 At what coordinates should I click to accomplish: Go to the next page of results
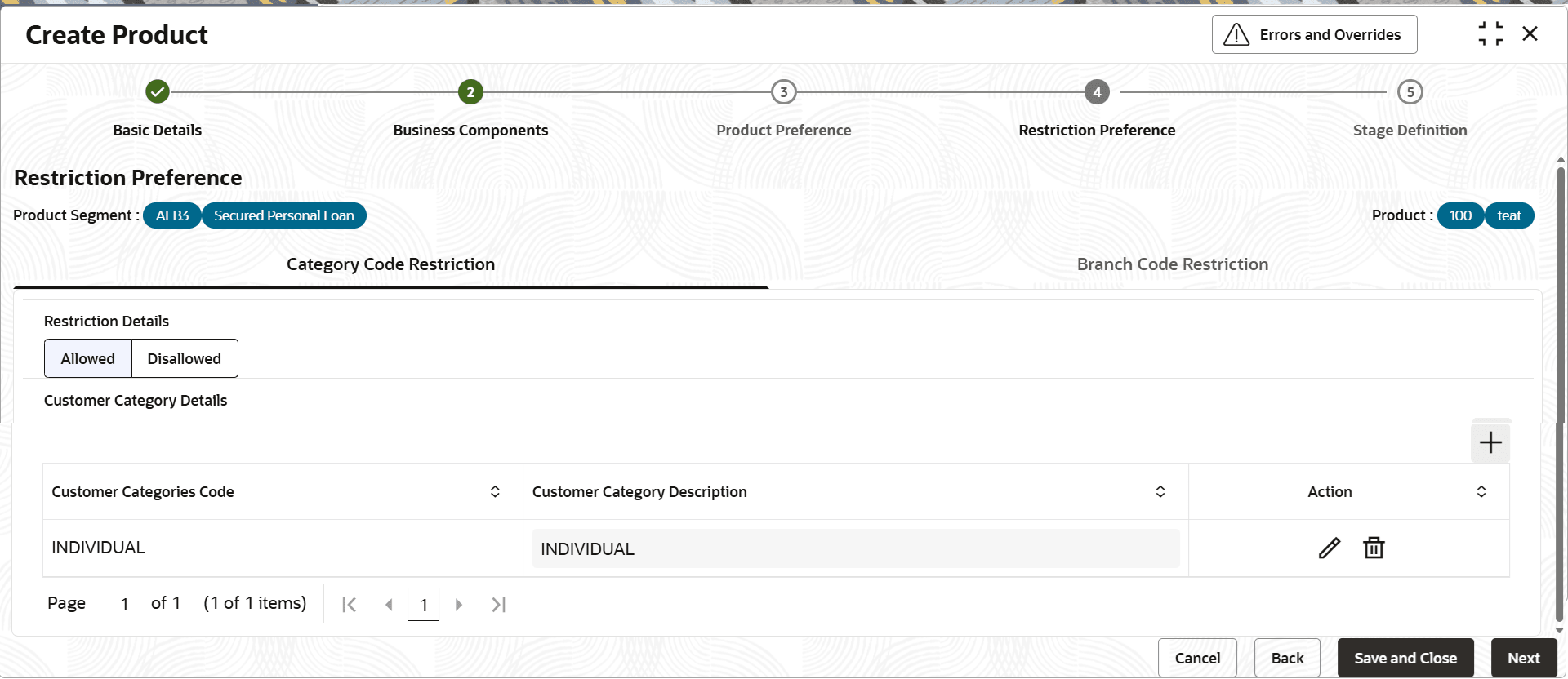(x=459, y=605)
